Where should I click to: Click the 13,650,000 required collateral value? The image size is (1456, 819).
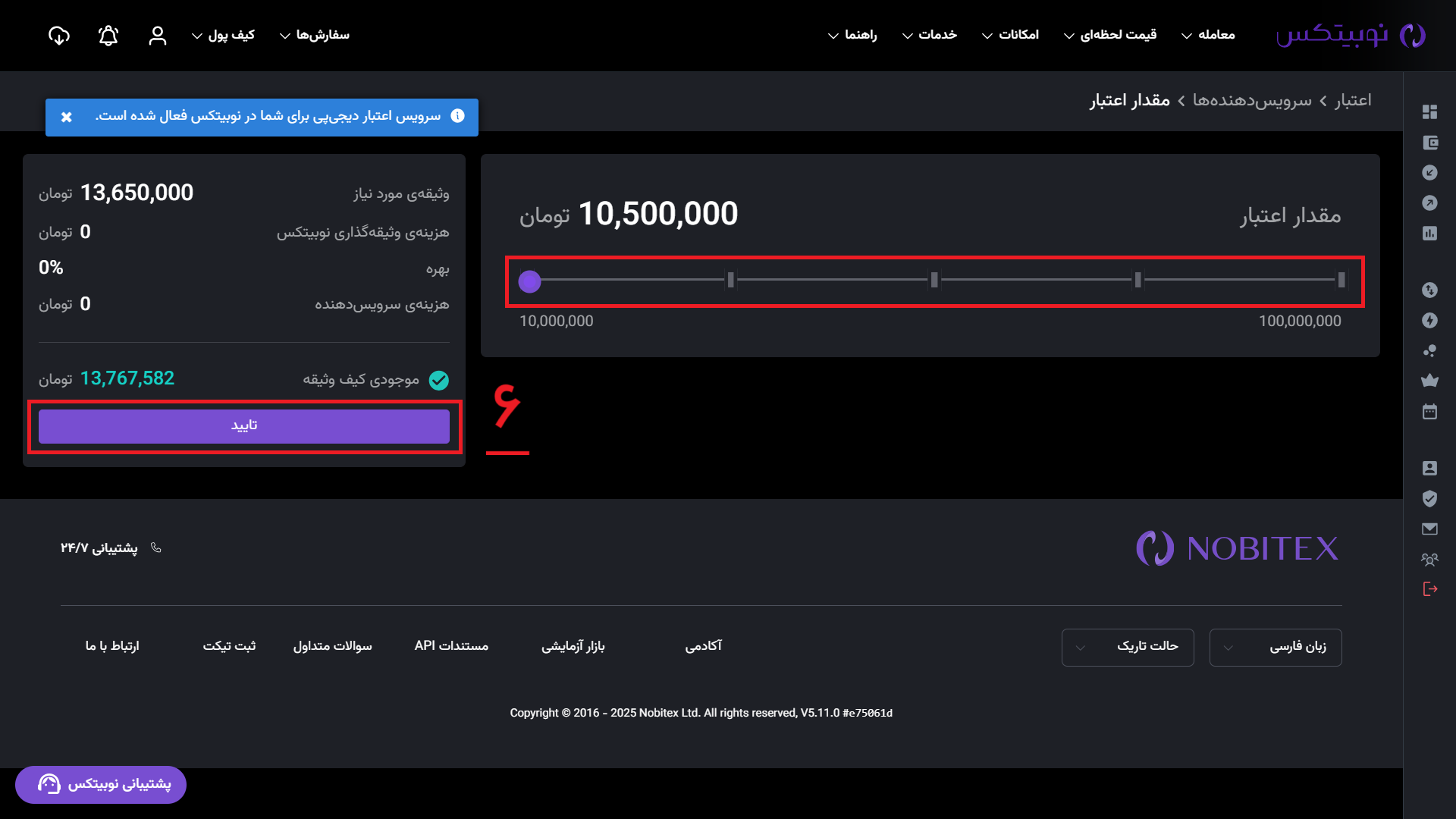[136, 193]
